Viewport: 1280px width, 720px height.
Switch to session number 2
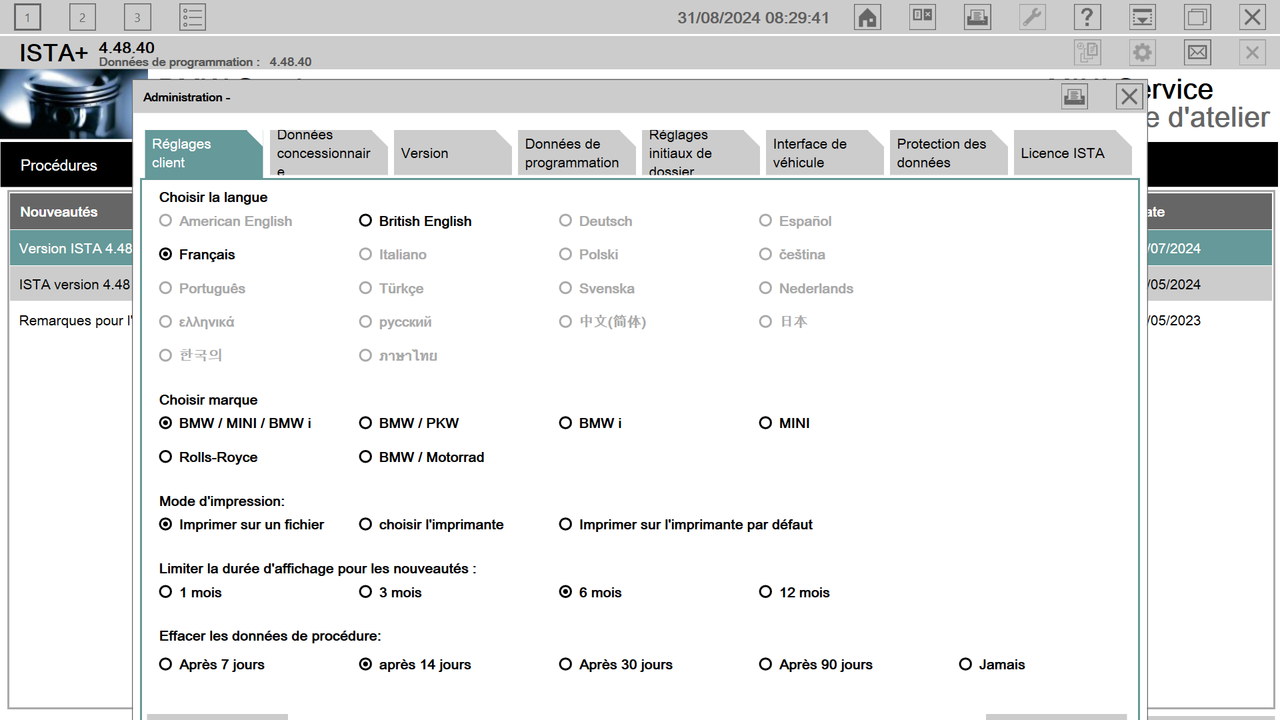[83, 17]
